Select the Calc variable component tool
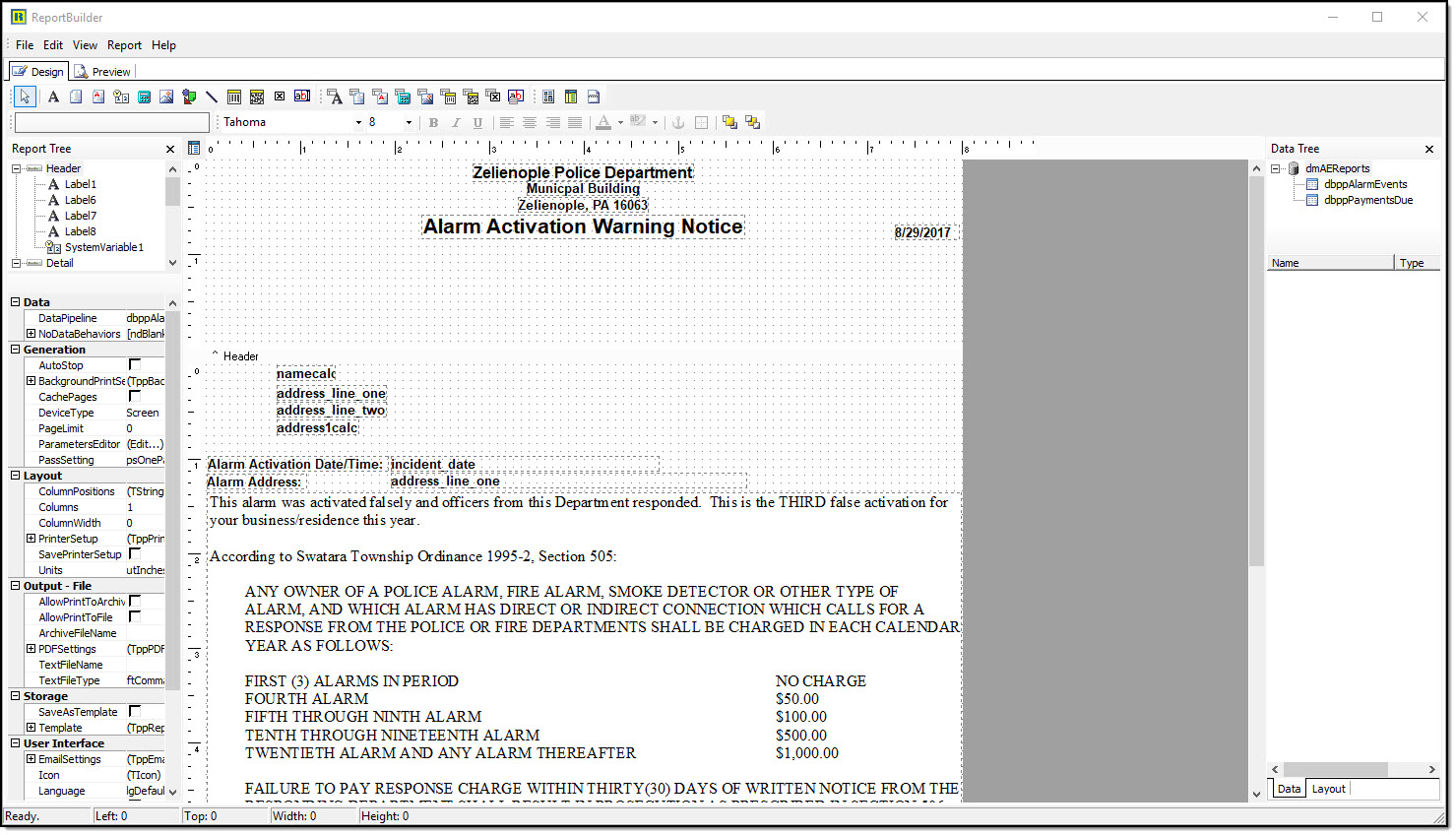The width and height of the screenshot is (1456, 835). 144,96
